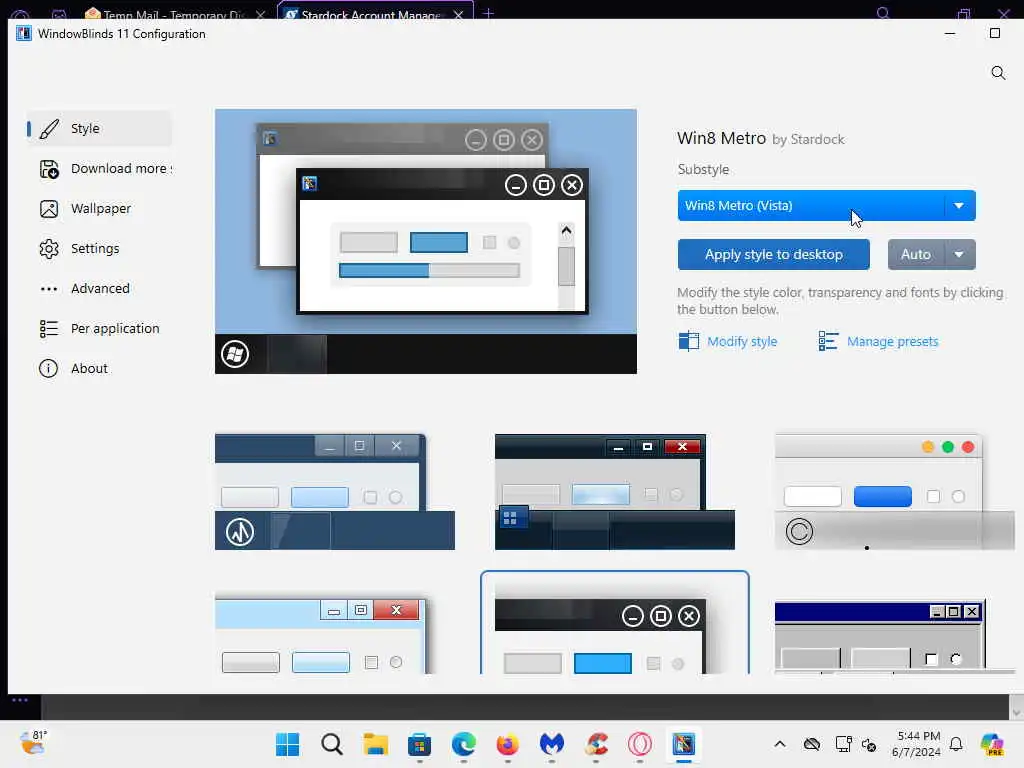Open Microsoft Store from taskbar
Screen dimensions: 1024x768
coord(419,744)
